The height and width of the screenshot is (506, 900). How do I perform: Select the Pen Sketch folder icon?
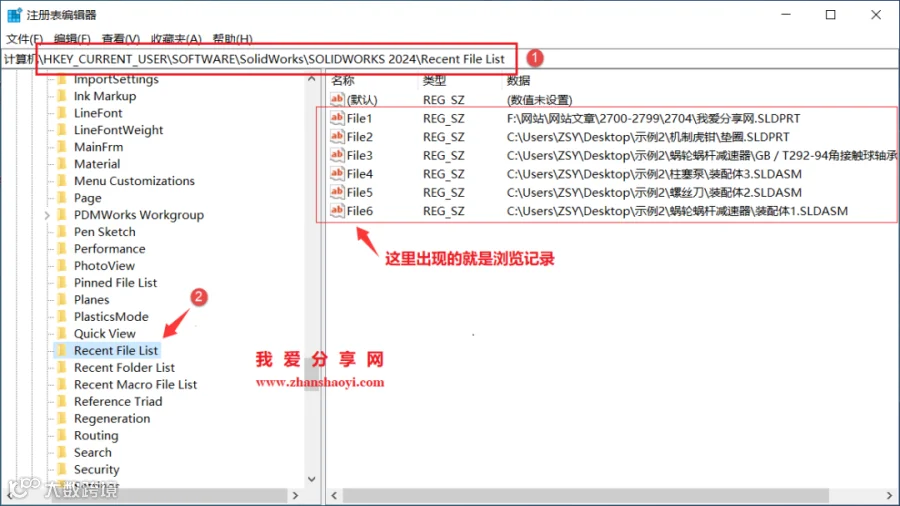point(61,232)
